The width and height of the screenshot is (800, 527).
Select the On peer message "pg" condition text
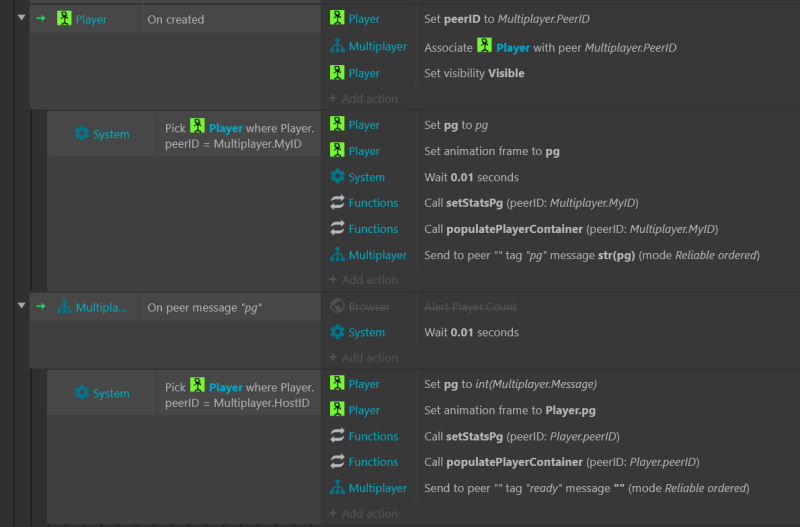(x=205, y=307)
